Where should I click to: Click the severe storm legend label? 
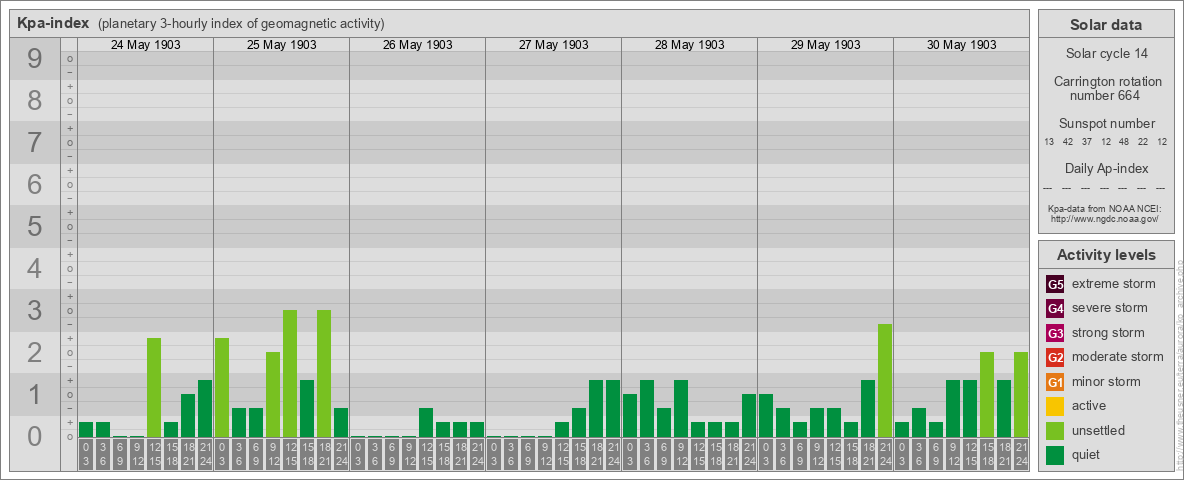click(x=1109, y=308)
